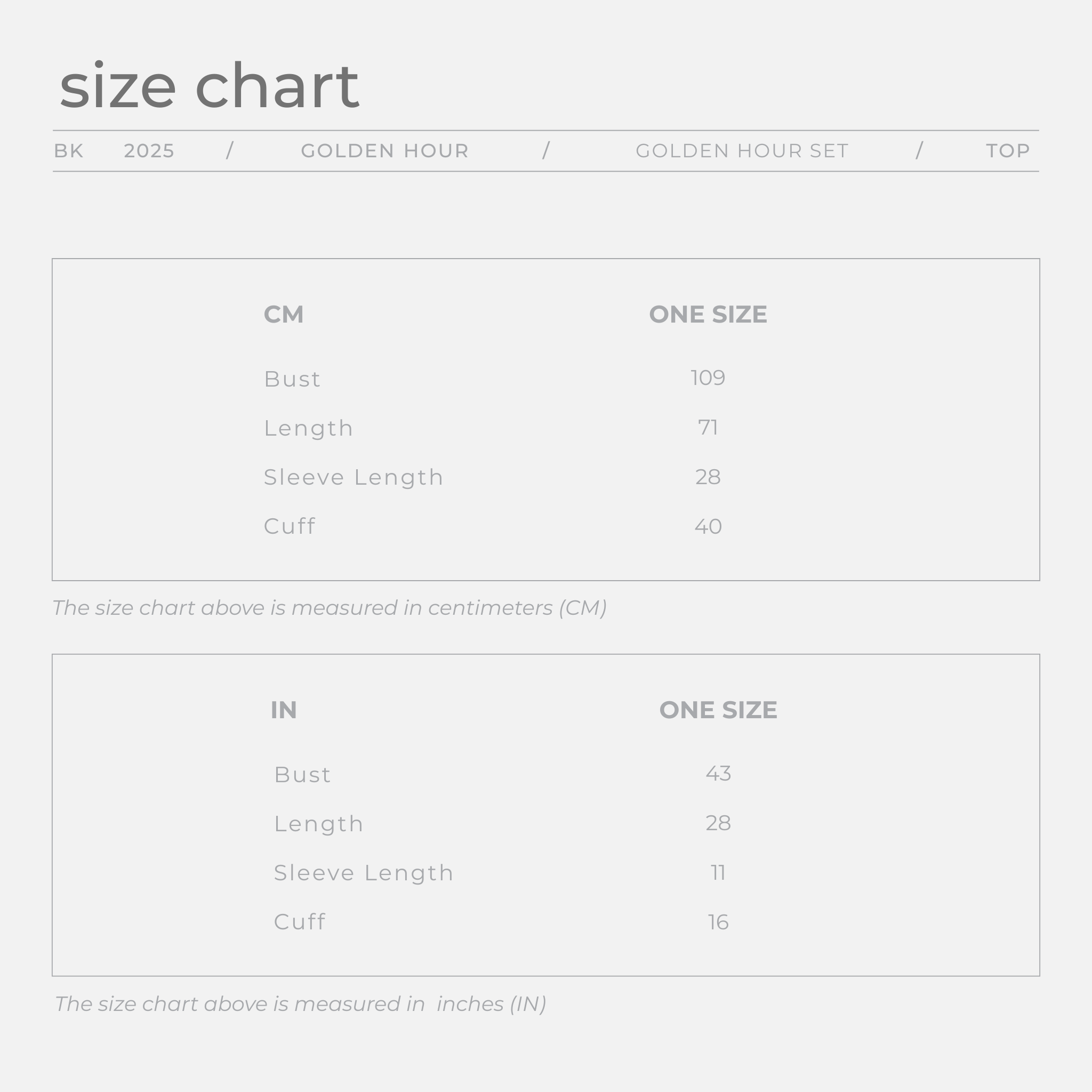
Task: Select the Bust value 109
Action: (708, 378)
